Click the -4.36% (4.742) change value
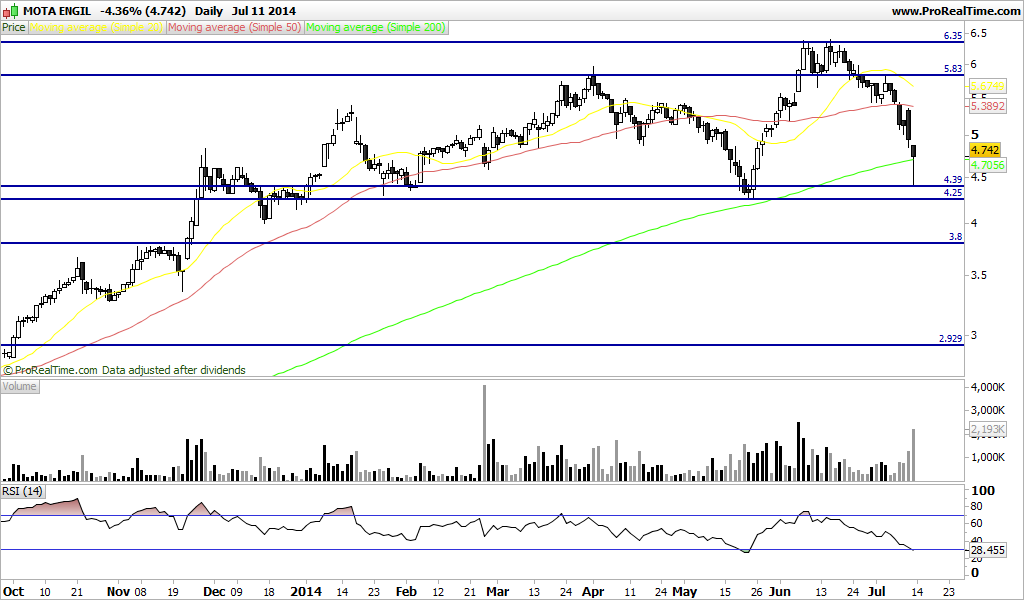 point(143,11)
